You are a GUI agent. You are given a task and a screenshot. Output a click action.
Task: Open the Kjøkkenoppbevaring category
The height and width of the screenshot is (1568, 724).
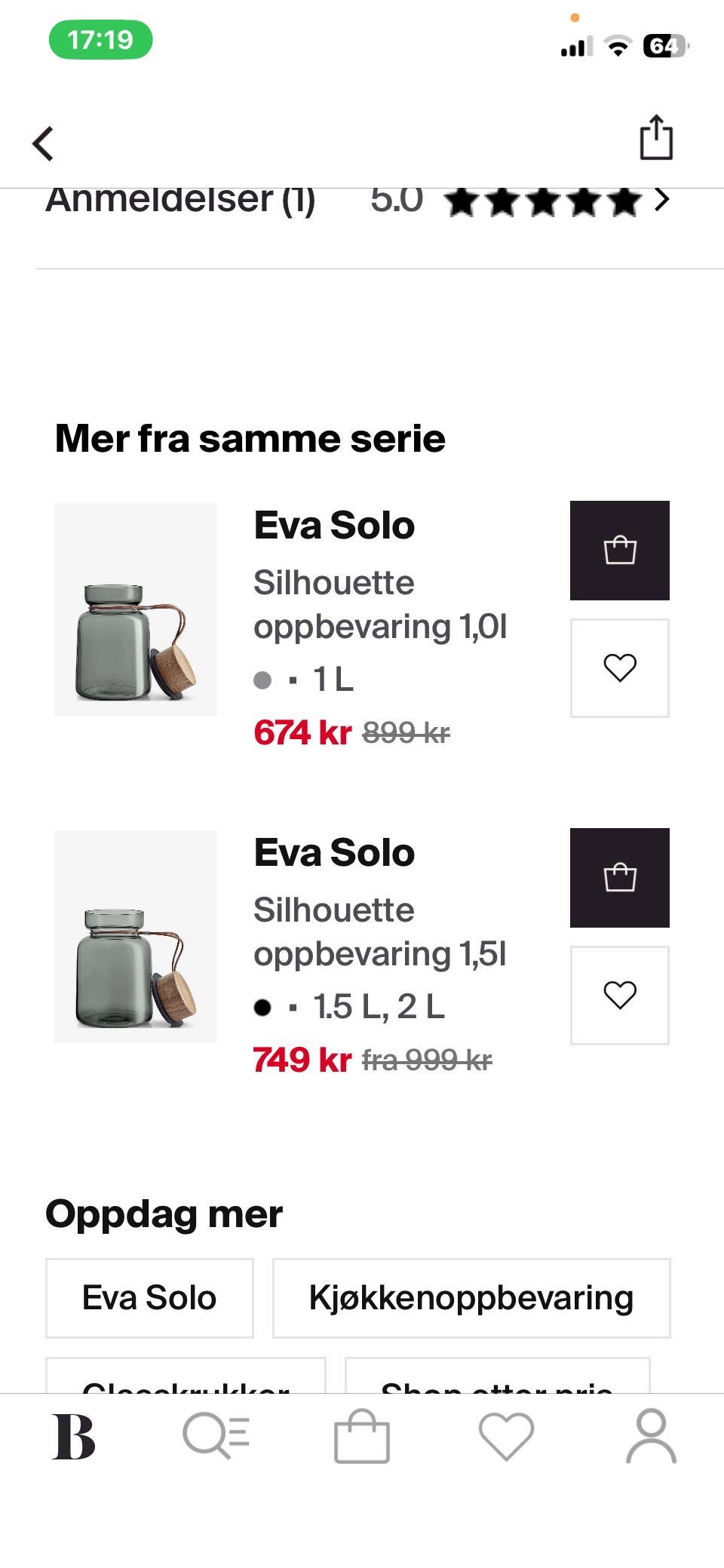(x=471, y=1297)
